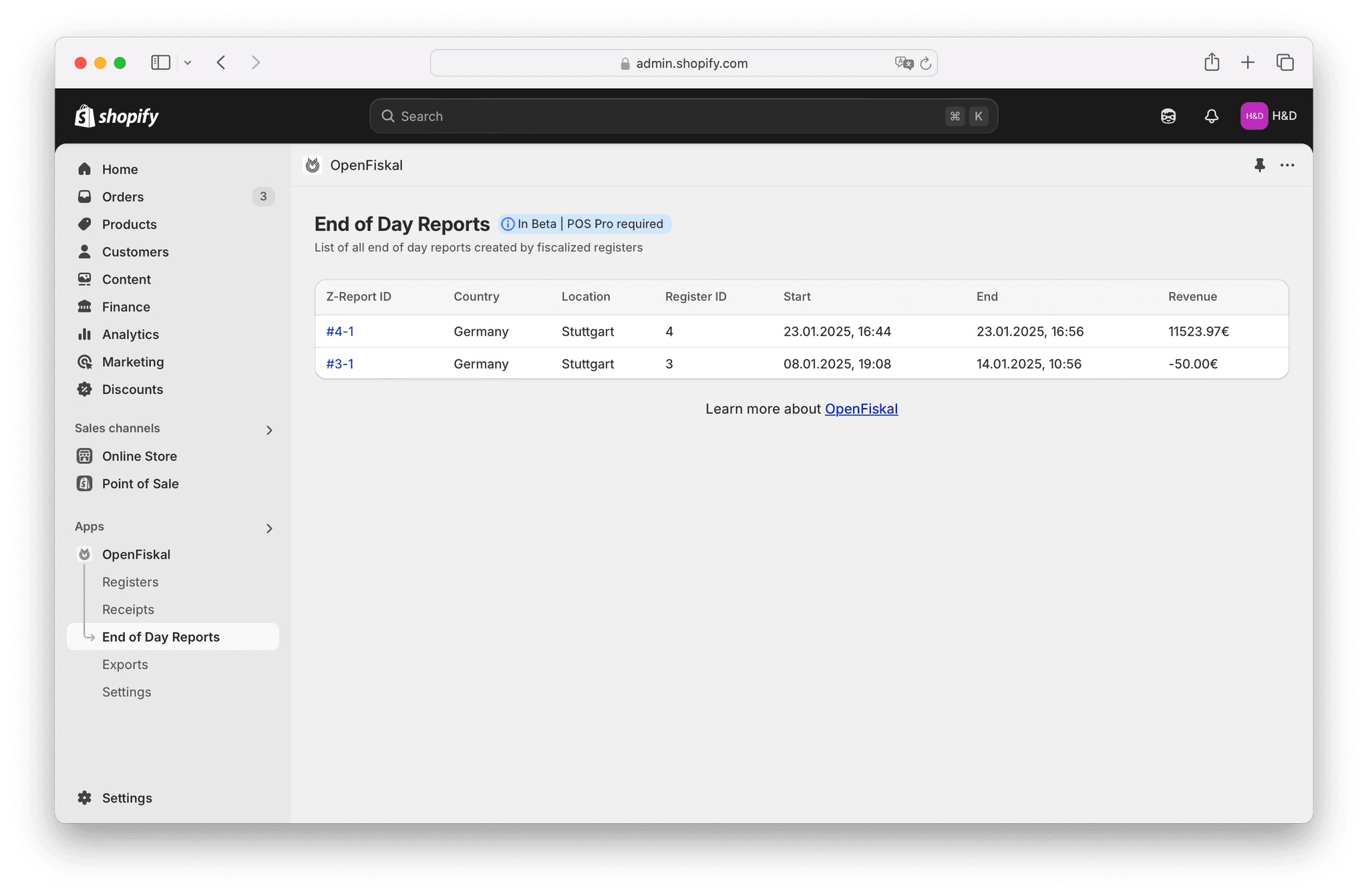Open the Sidekick assistant icon in top bar
This screenshot has height=896, width=1368.
click(x=1168, y=116)
